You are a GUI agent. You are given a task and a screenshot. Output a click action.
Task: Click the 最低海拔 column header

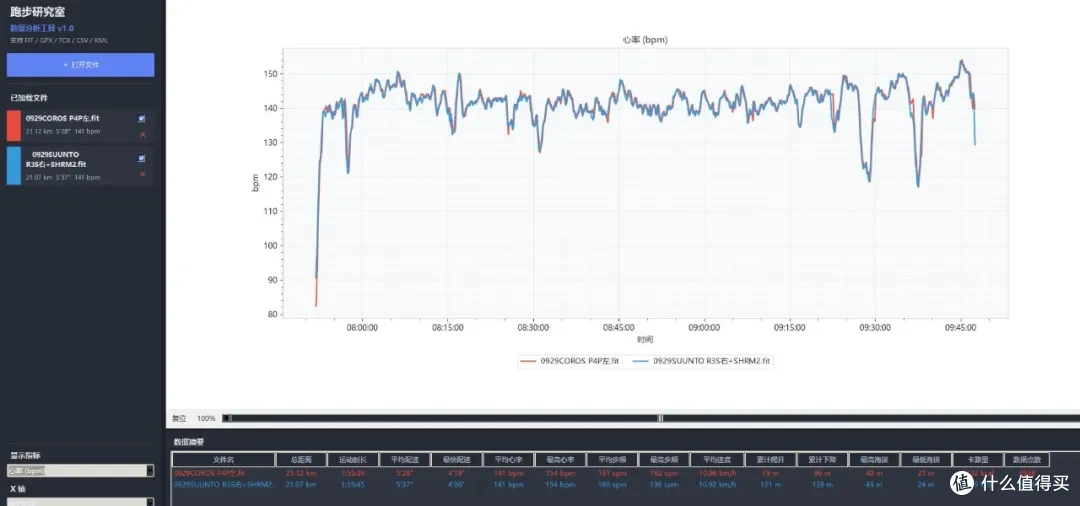click(926, 460)
